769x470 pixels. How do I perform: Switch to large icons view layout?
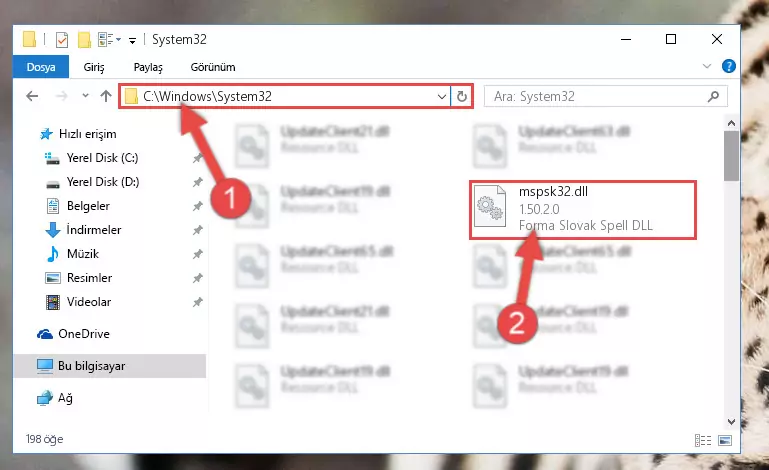[725, 440]
